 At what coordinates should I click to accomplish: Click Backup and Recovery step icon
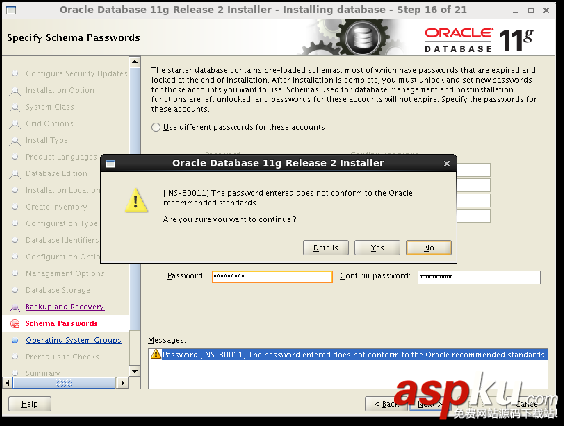coord(15,307)
